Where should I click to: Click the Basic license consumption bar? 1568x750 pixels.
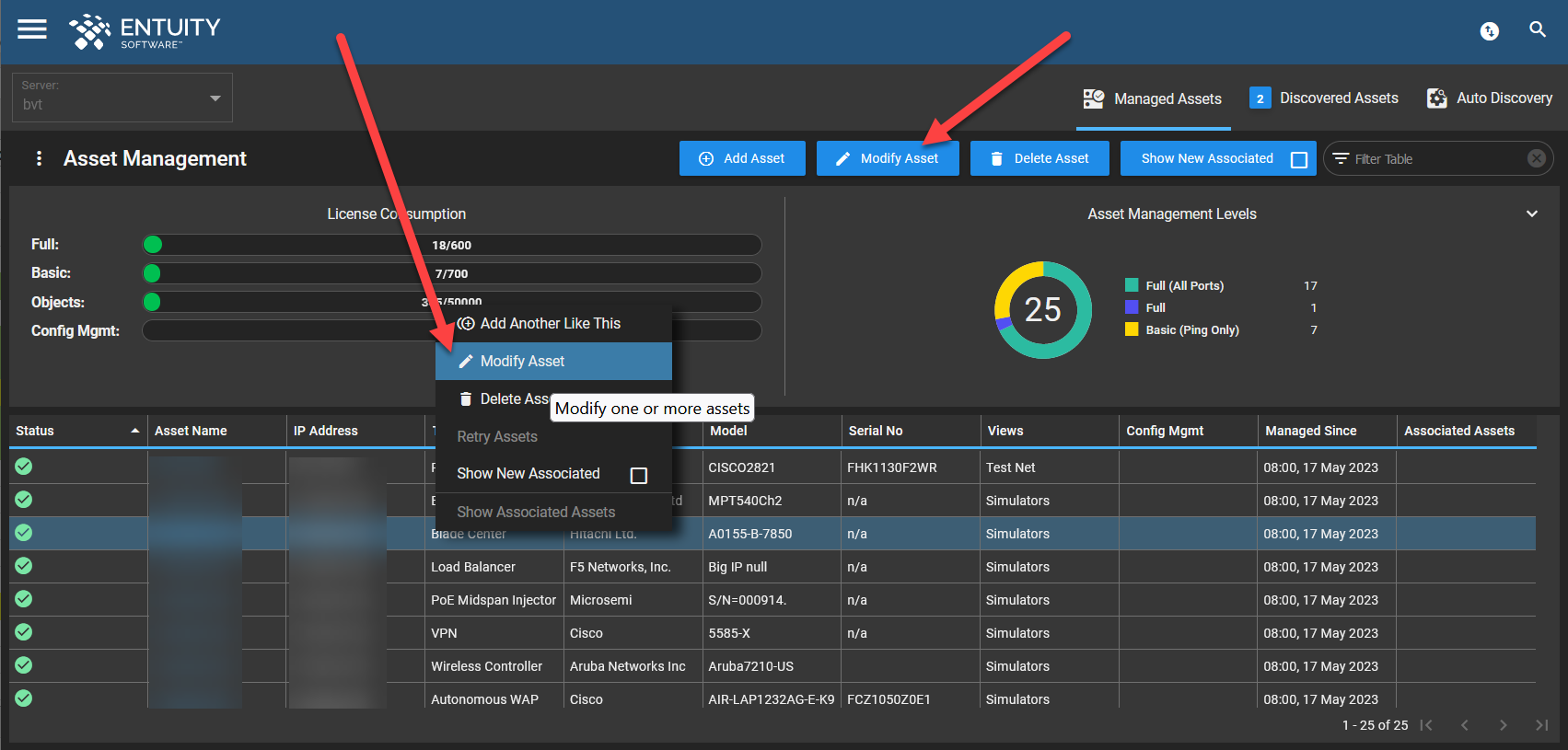point(452,273)
